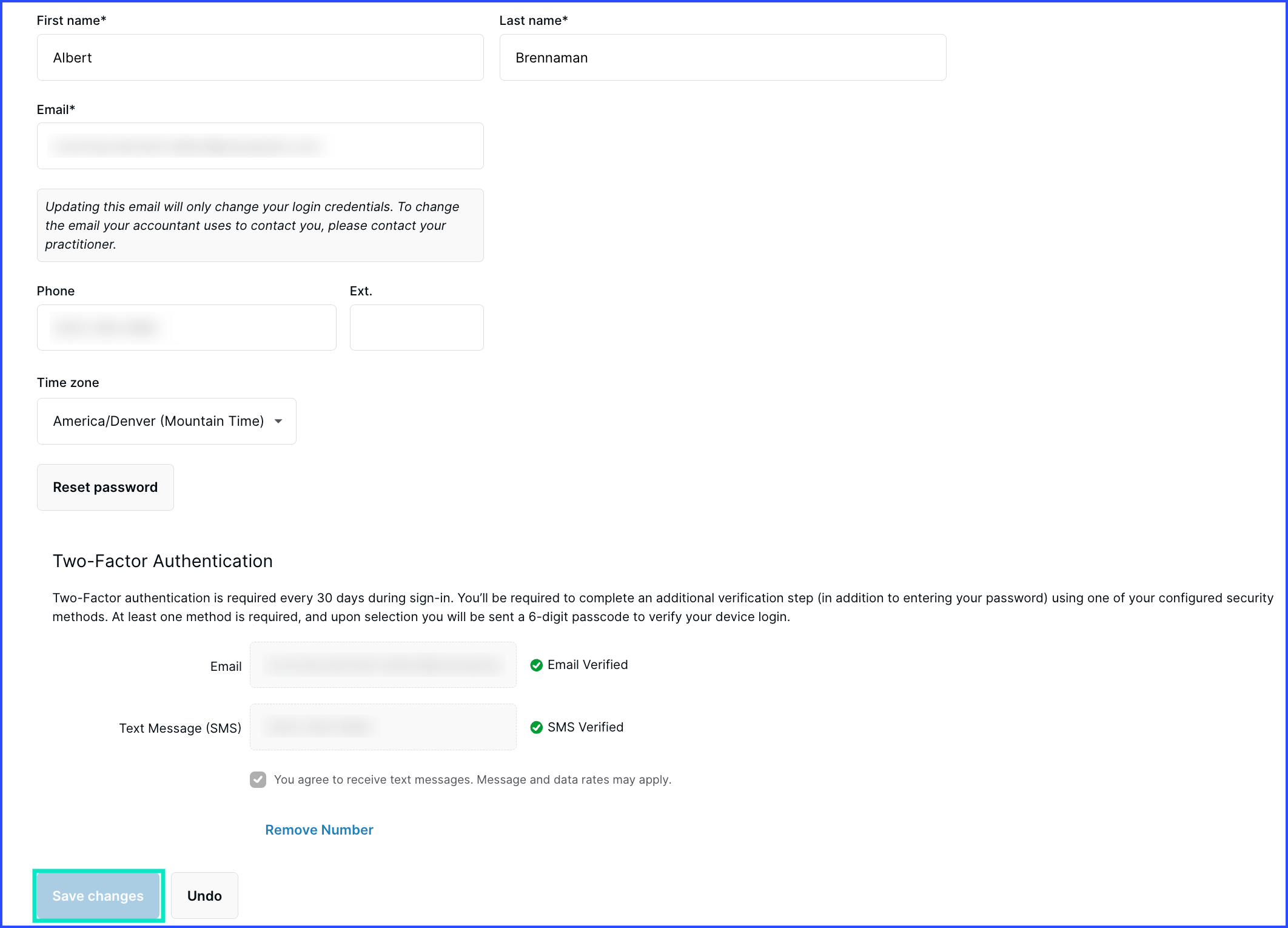Click the green Email Verified checkmark icon
Screen dimensions: 1288x928
[536, 665]
